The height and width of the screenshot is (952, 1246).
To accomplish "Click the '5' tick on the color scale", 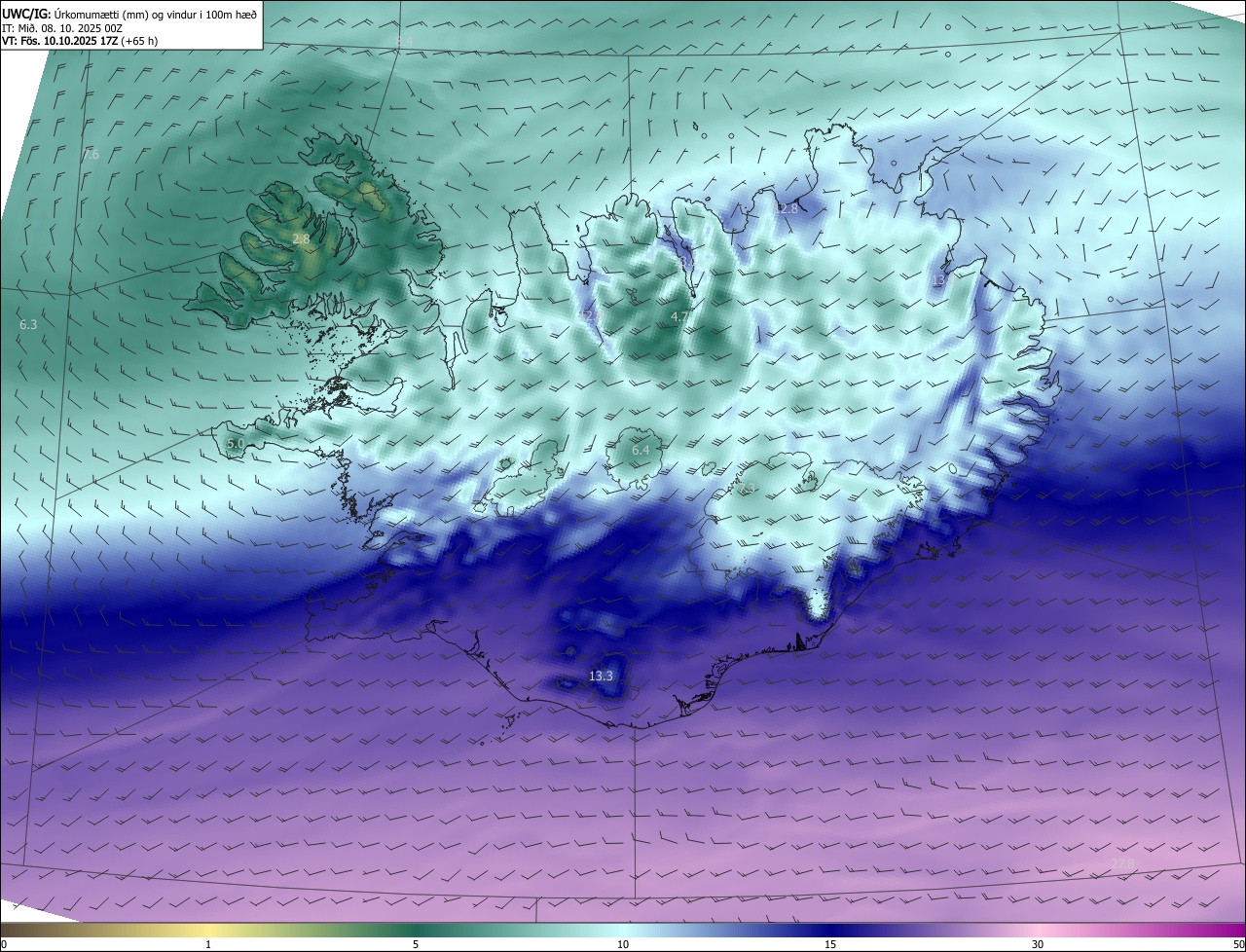I will tap(416, 944).
